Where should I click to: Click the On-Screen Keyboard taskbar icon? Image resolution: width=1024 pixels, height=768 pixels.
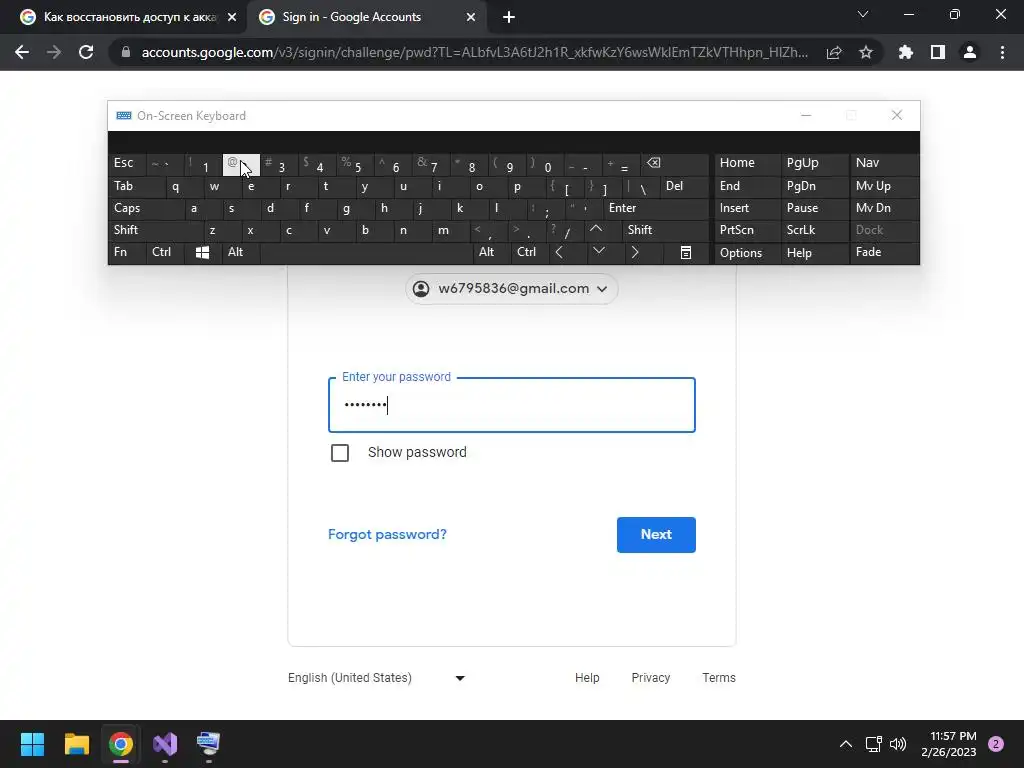pyautogui.click(x=208, y=744)
